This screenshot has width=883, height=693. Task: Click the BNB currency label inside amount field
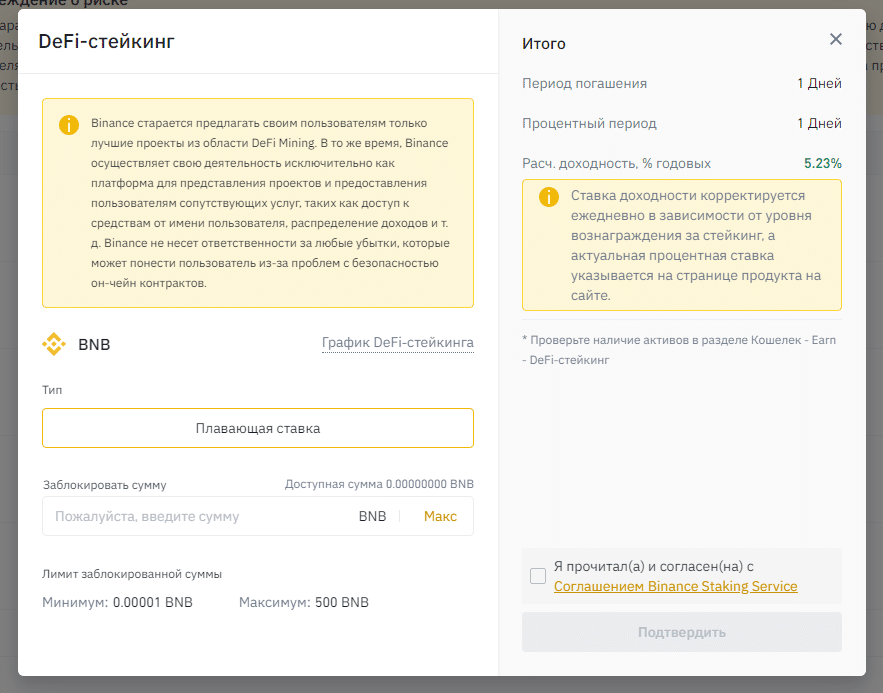[372, 516]
